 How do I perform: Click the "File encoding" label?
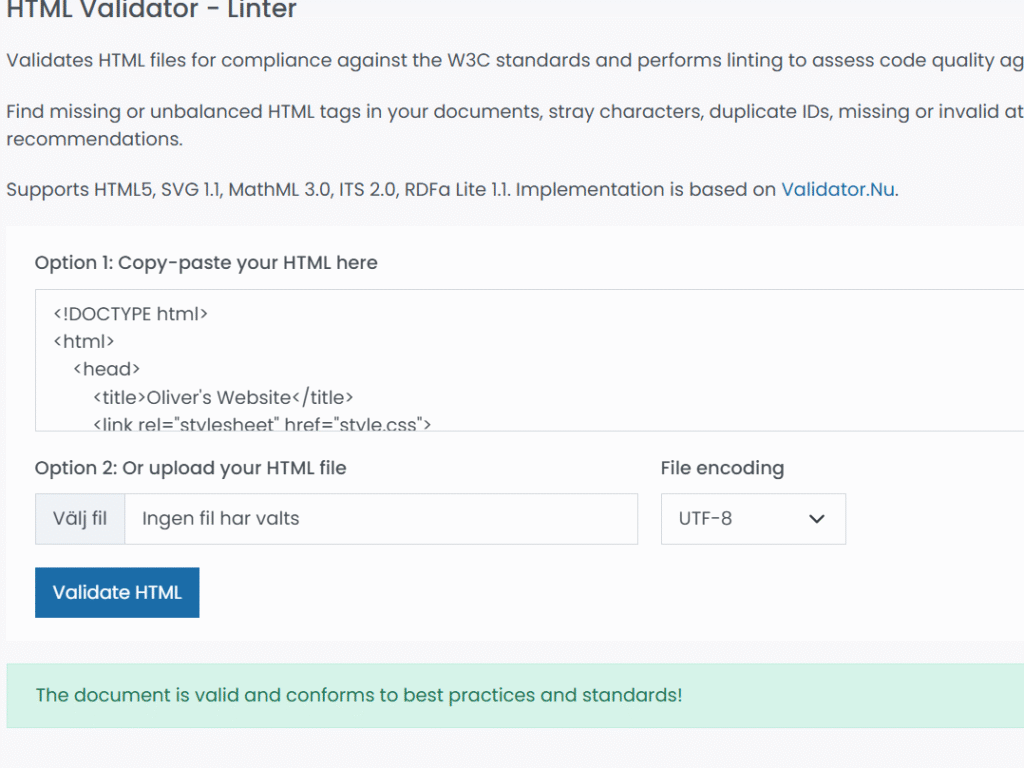pyautogui.click(x=722, y=468)
